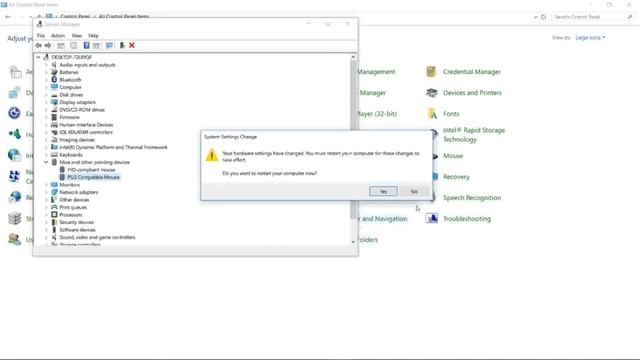Expand the Display adapters category

pos(46,102)
